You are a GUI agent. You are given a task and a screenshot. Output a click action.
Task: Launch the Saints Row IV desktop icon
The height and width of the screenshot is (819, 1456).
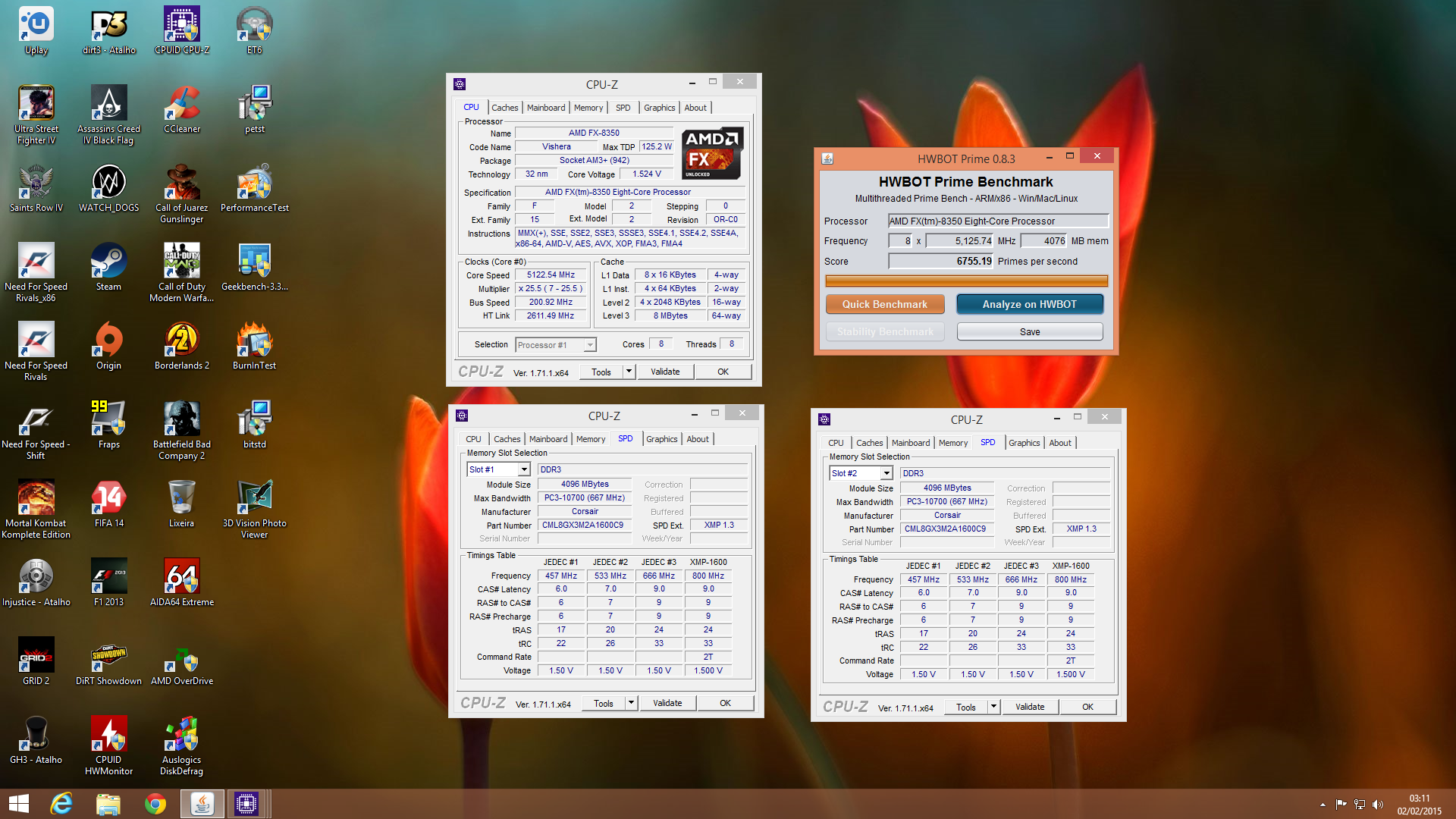(36, 189)
